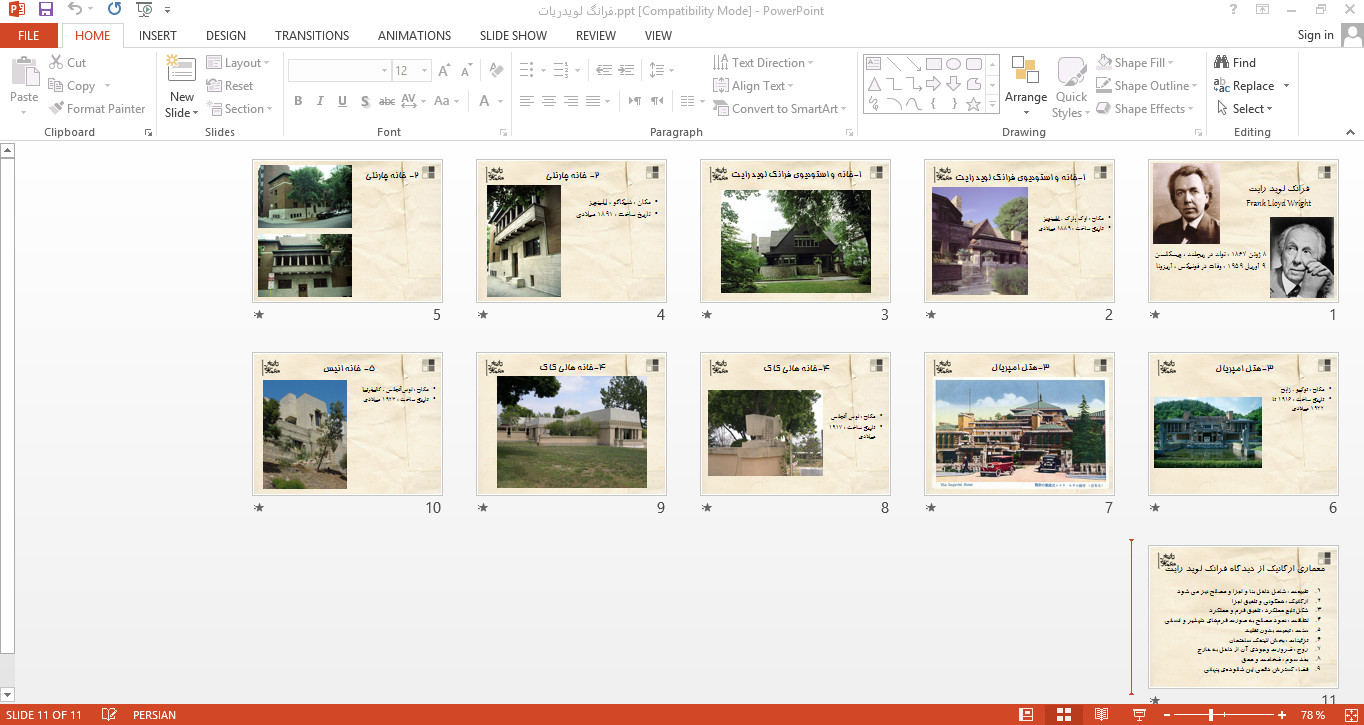The image size is (1364, 725).
Task: Click the PERSIAN language indicator
Action: (154, 715)
